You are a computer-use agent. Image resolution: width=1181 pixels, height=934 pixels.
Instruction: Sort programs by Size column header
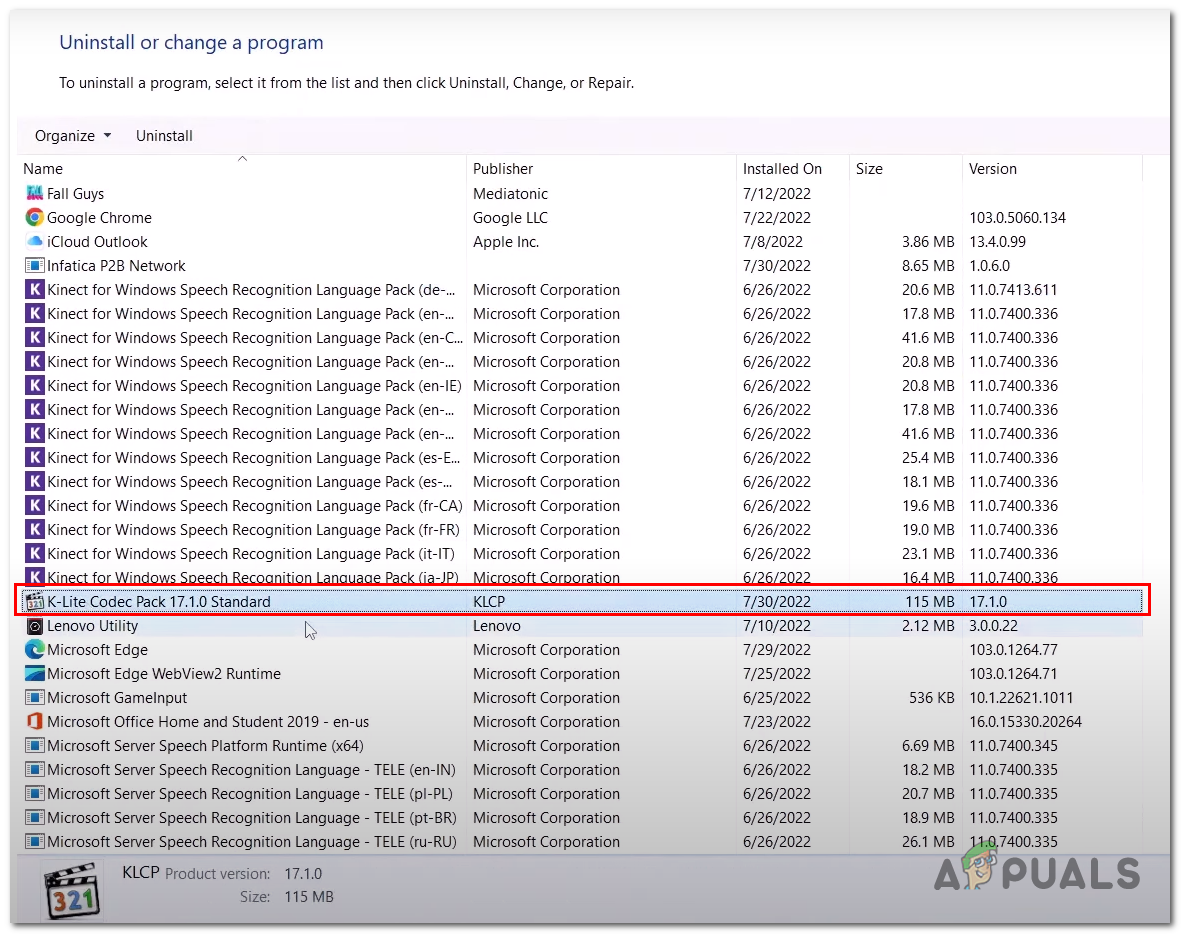click(869, 169)
